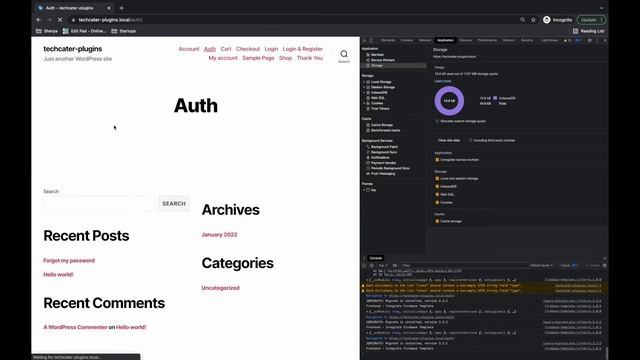Image resolution: width=640 pixels, height=360 pixels.
Task: Expand the Local Storage tree node
Action: pyautogui.click(x=364, y=82)
